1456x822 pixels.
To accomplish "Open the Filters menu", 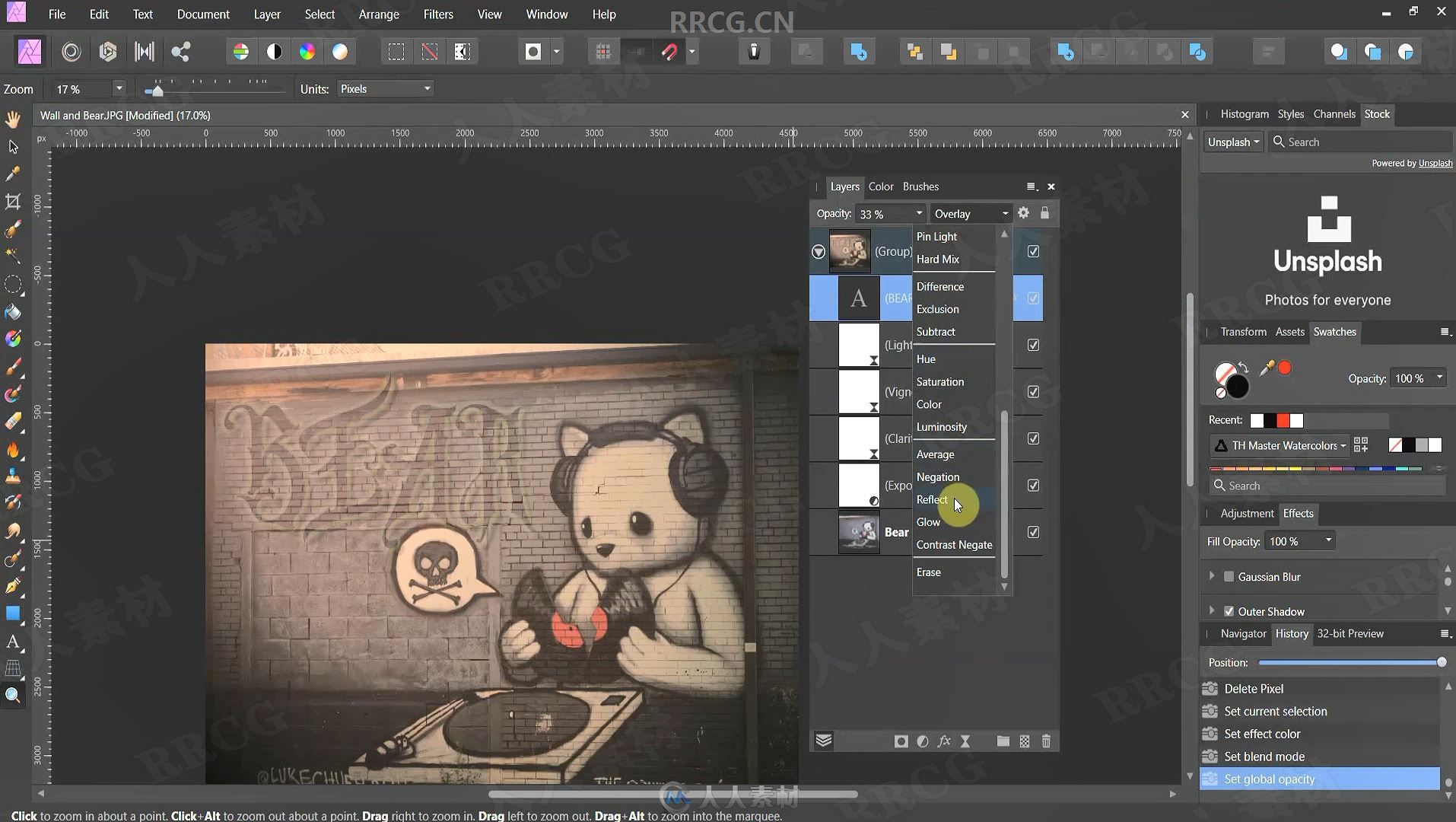I will click(438, 14).
